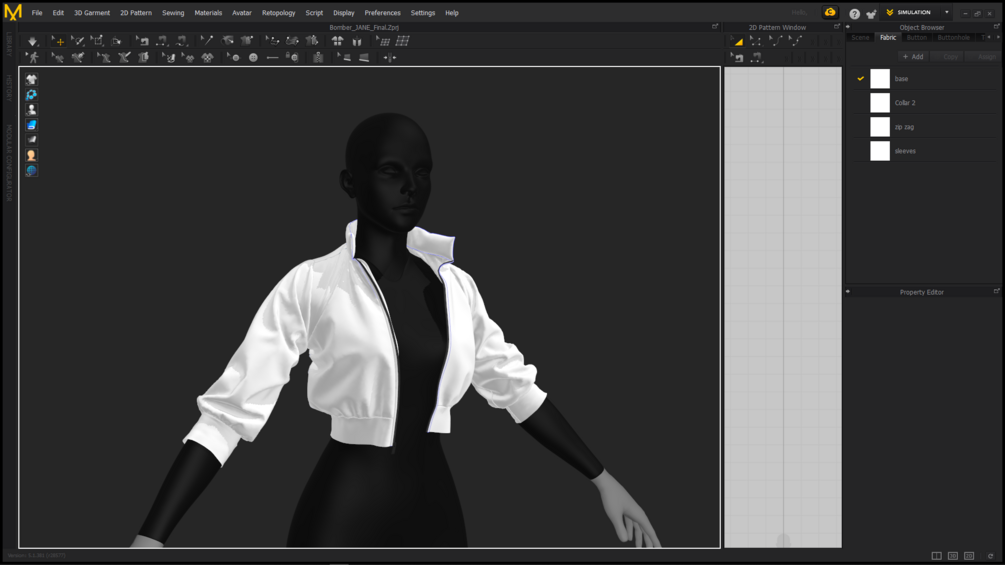Toggle the checkmark on base fabric
This screenshot has width=1005, height=565.
click(860, 79)
